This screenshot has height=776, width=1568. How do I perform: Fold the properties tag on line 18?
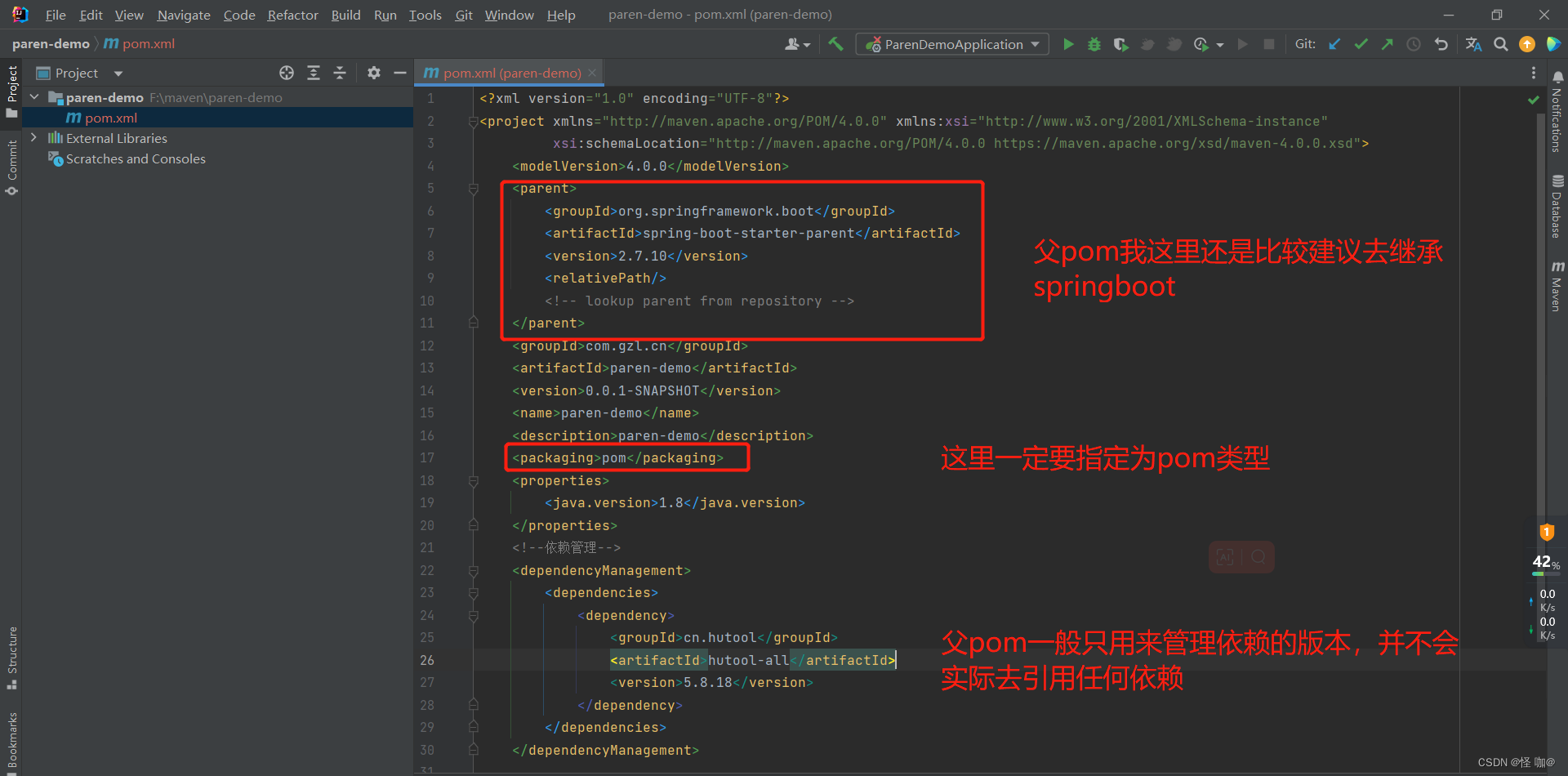[473, 481]
